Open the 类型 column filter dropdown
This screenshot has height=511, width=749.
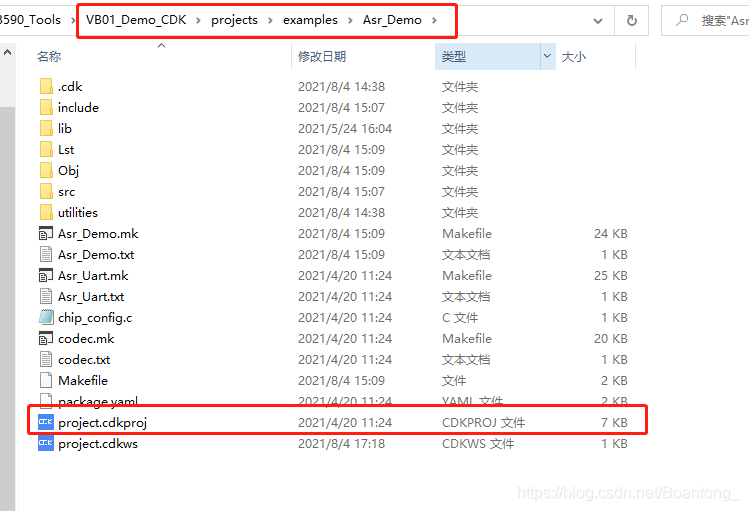pyautogui.click(x=547, y=56)
